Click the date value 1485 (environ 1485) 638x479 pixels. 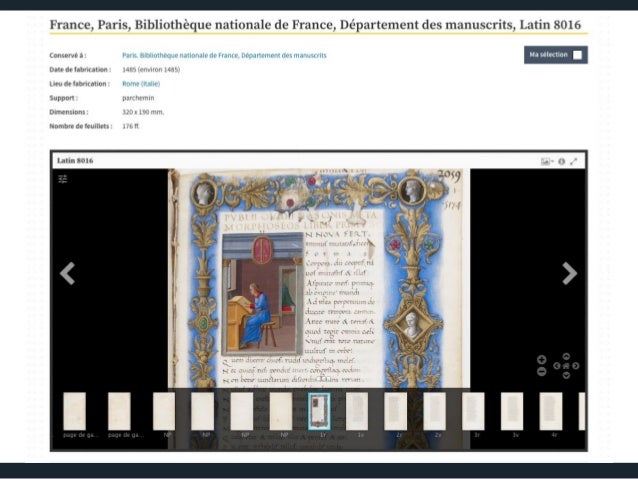click(x=151, y=70)
